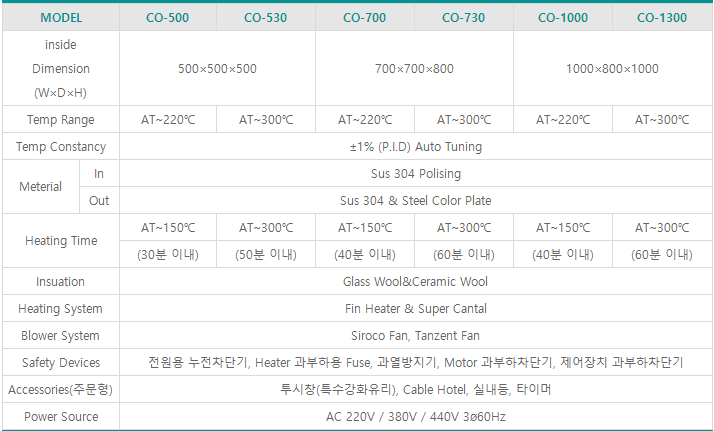Click the 700×700×800 dimension cell
Image resolution: width=714 pixels, height=431 pixels.
point(414,69)
